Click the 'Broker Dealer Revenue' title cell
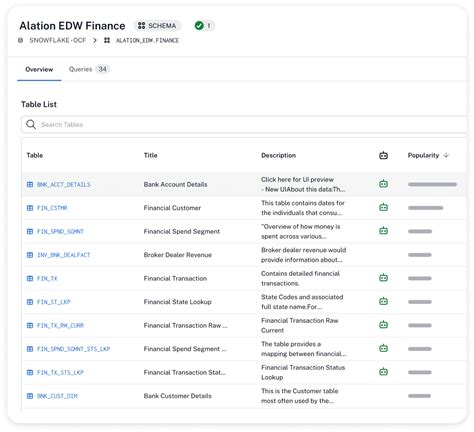The height and width of the screenshot is (432, 474). pyautogui.click(x=178, y=255)
